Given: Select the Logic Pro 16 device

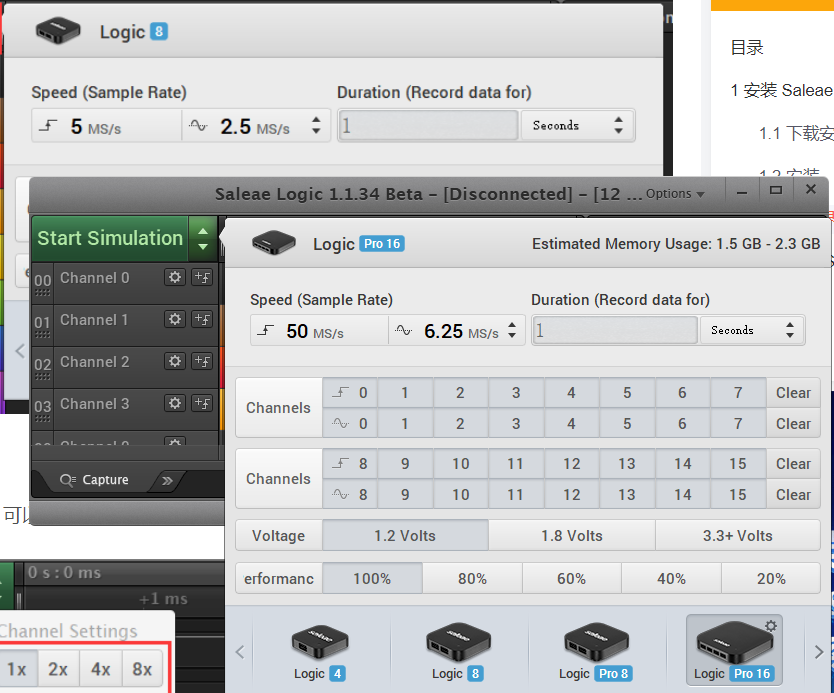Looking at the screenshot, I should click(734, 650).
